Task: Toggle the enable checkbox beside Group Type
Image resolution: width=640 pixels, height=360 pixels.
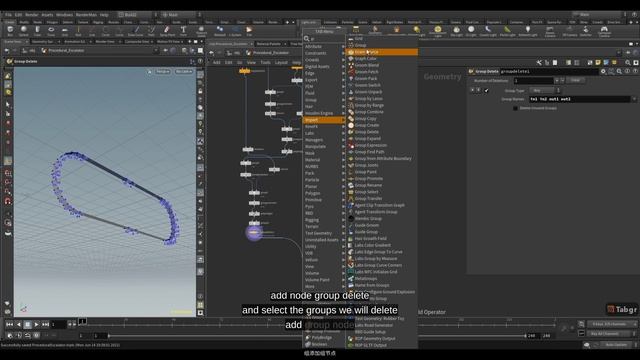Action: [x=486, y=91]
